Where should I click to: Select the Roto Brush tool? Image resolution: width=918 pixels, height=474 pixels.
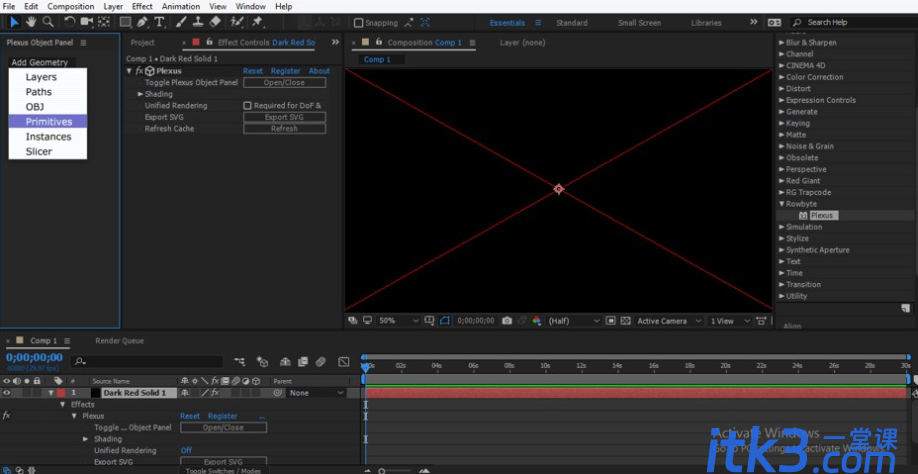tap(237, 22)
